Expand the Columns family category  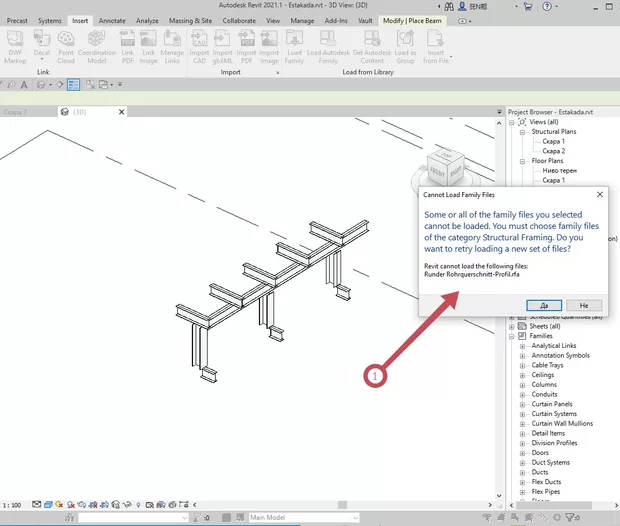pyautogui.click(x=522, y=385)
